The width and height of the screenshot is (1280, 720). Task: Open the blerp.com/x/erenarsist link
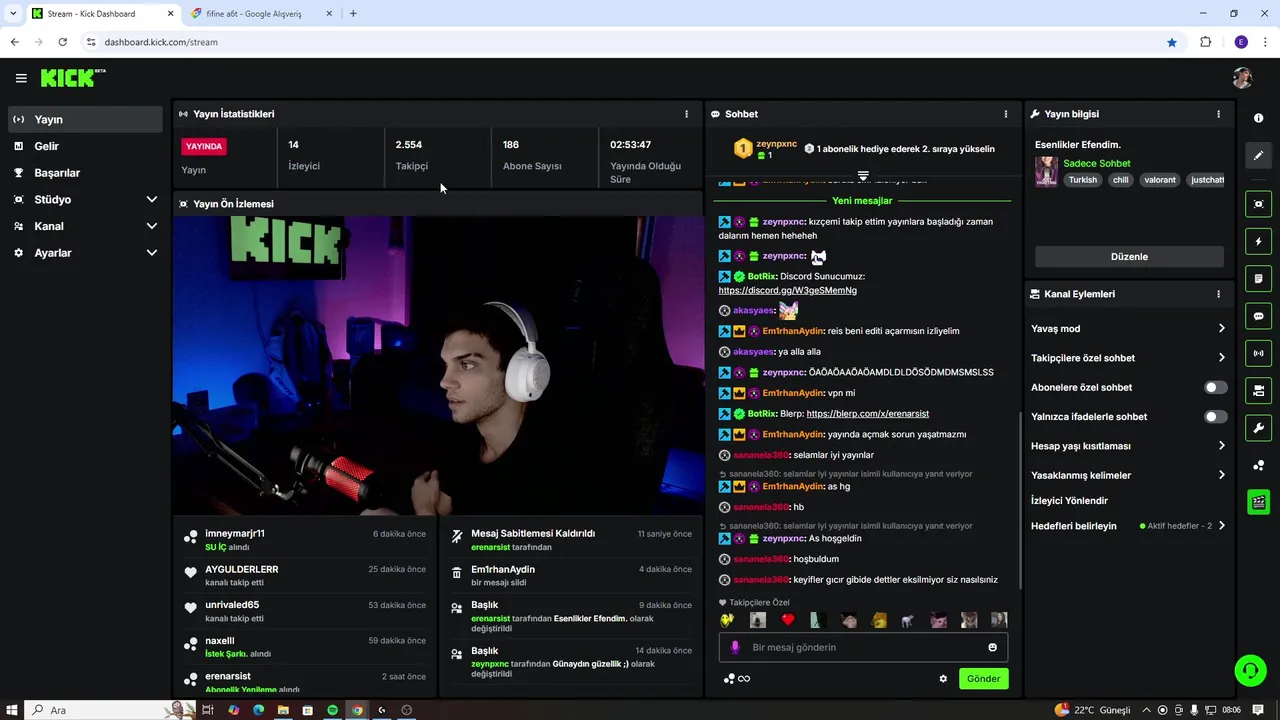[x=867, y=414]
